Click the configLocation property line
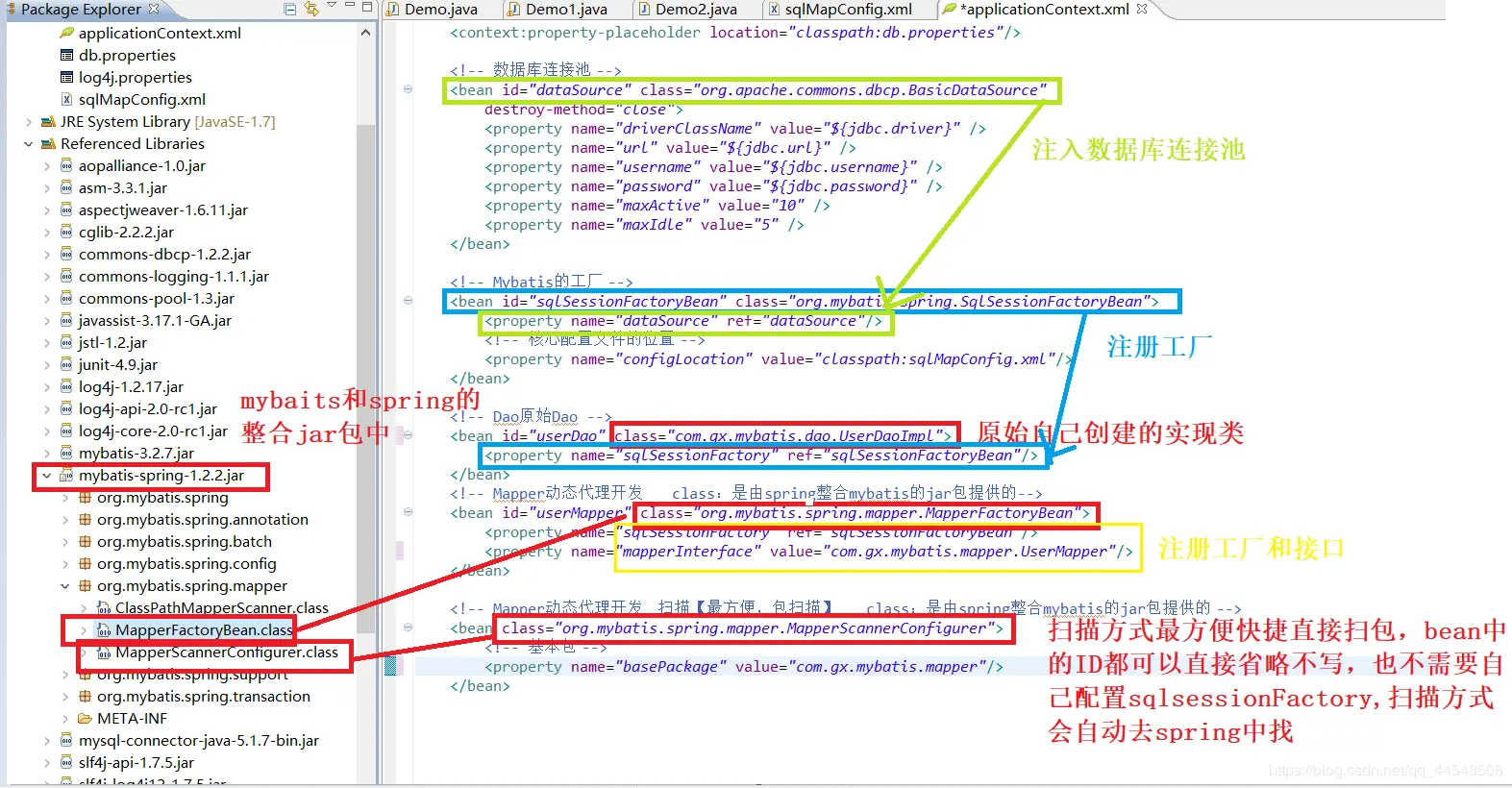1512x788 pixels. 779,359
